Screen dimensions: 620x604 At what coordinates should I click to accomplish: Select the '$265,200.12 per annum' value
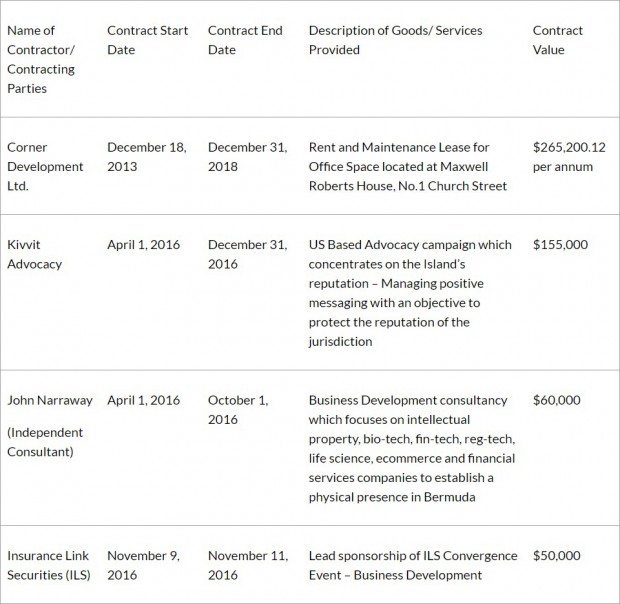pyautogui.click(x=569, y=157)
